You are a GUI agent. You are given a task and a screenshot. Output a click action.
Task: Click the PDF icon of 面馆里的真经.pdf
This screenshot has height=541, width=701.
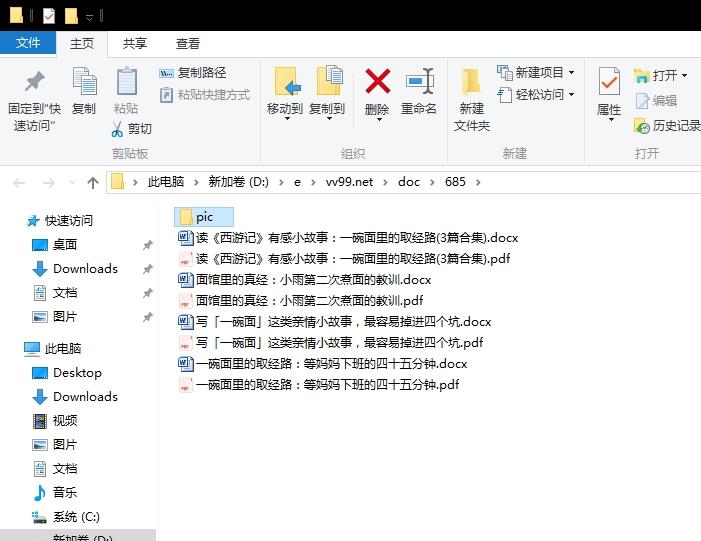click(186, 301)
